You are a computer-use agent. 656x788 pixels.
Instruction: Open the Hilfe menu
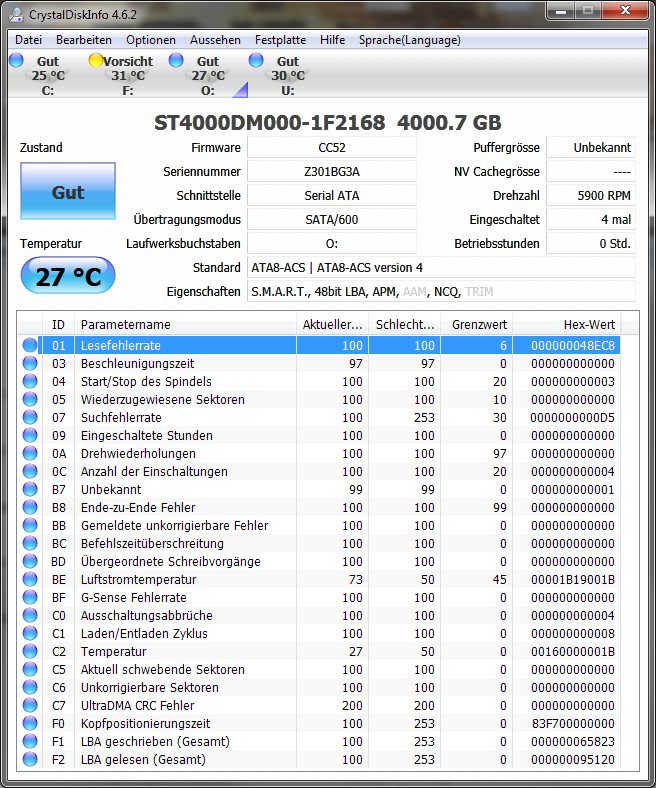click(x=332, y=40)
